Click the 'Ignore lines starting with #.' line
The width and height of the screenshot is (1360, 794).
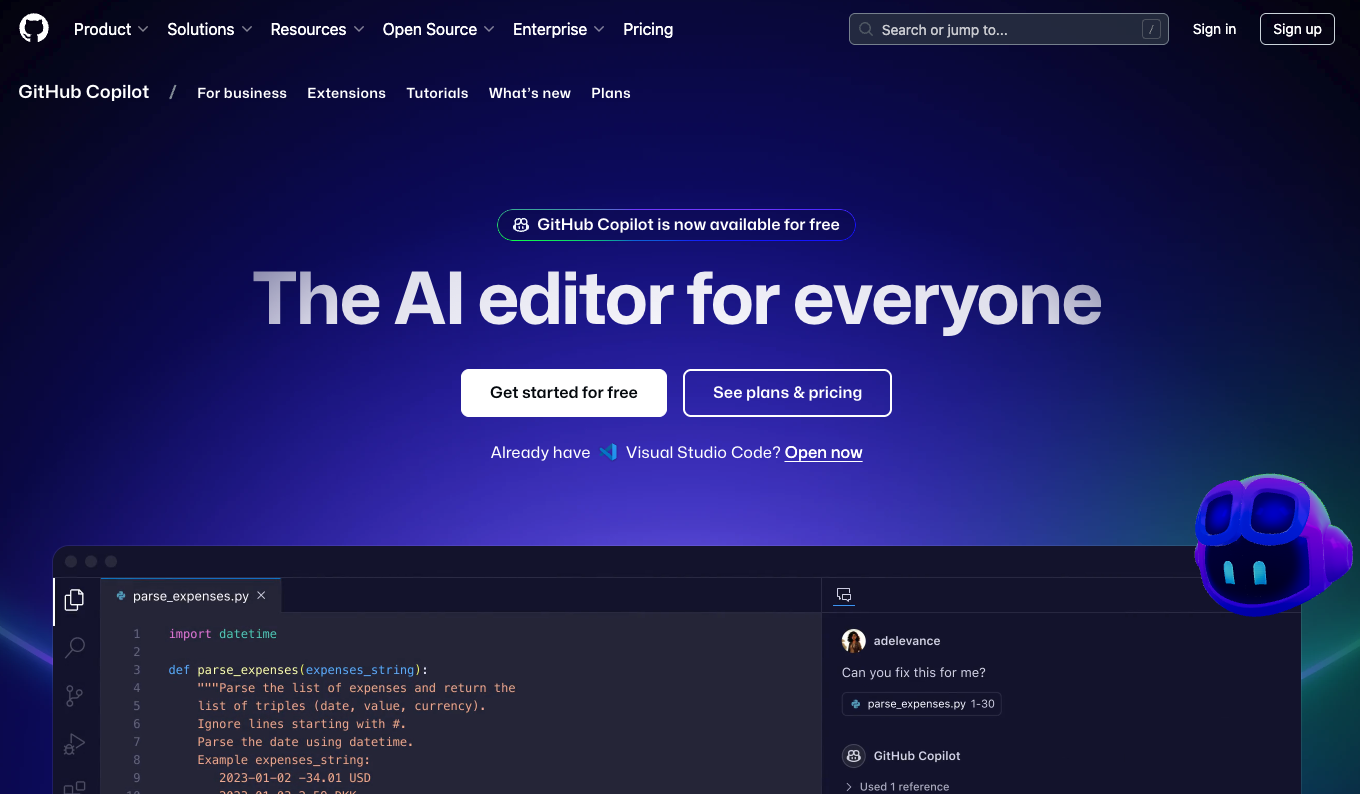(302, 724)
